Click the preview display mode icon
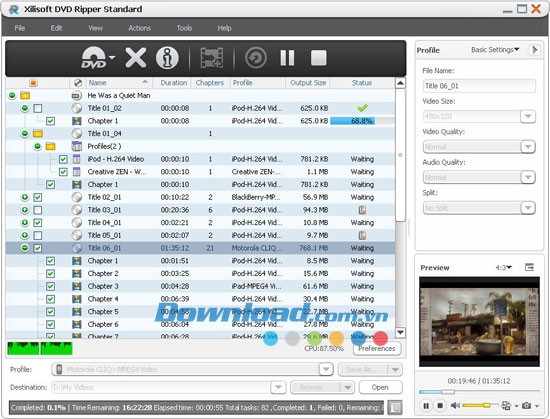 pyautogui.click(x=506, y=406)
